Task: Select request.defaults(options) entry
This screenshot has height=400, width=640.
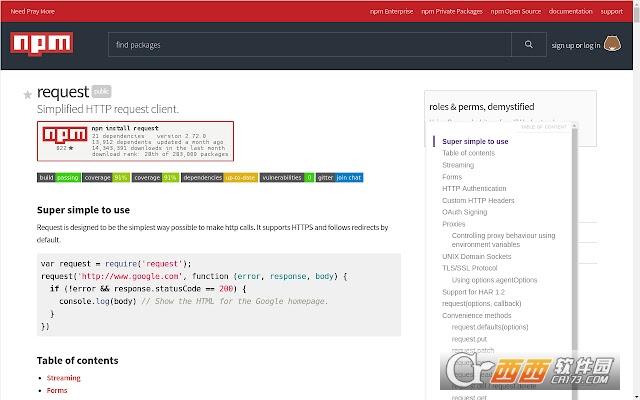Action: coord(490,327)
